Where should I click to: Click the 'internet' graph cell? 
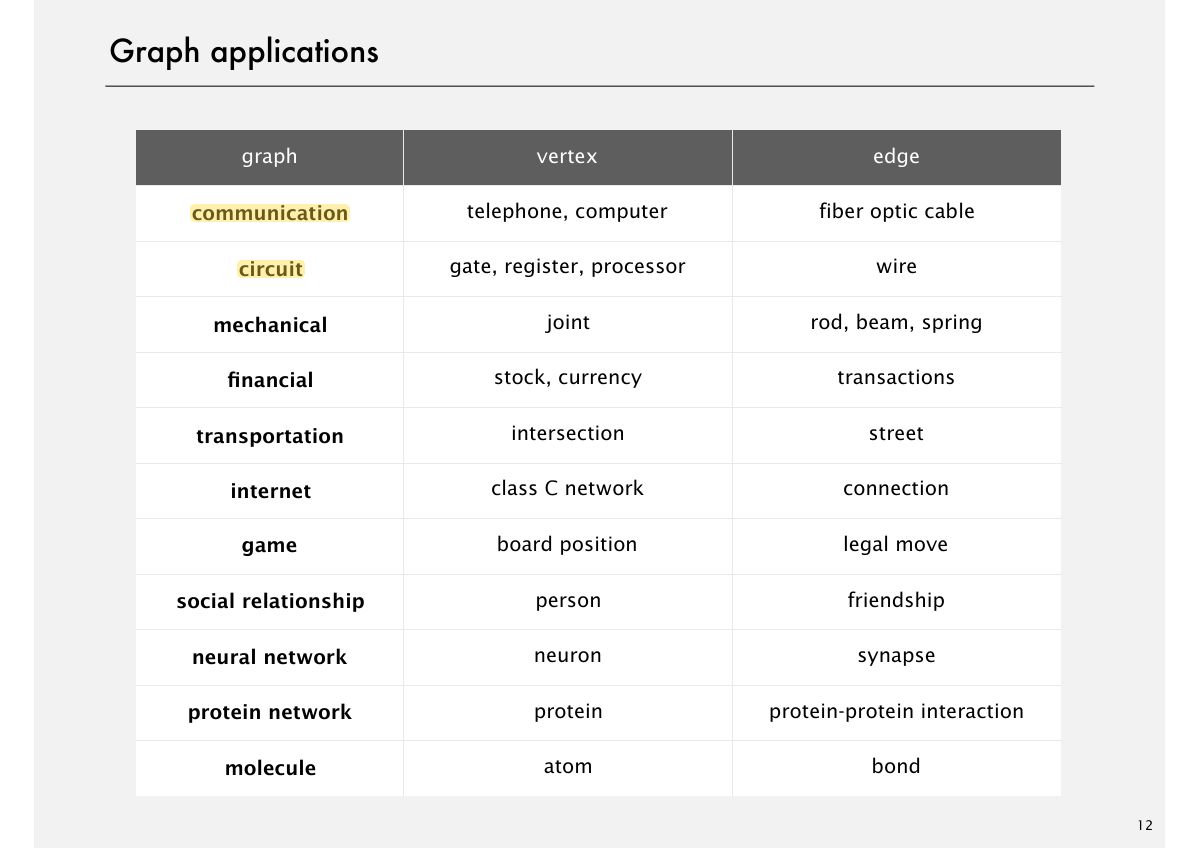tap(270, 491)
